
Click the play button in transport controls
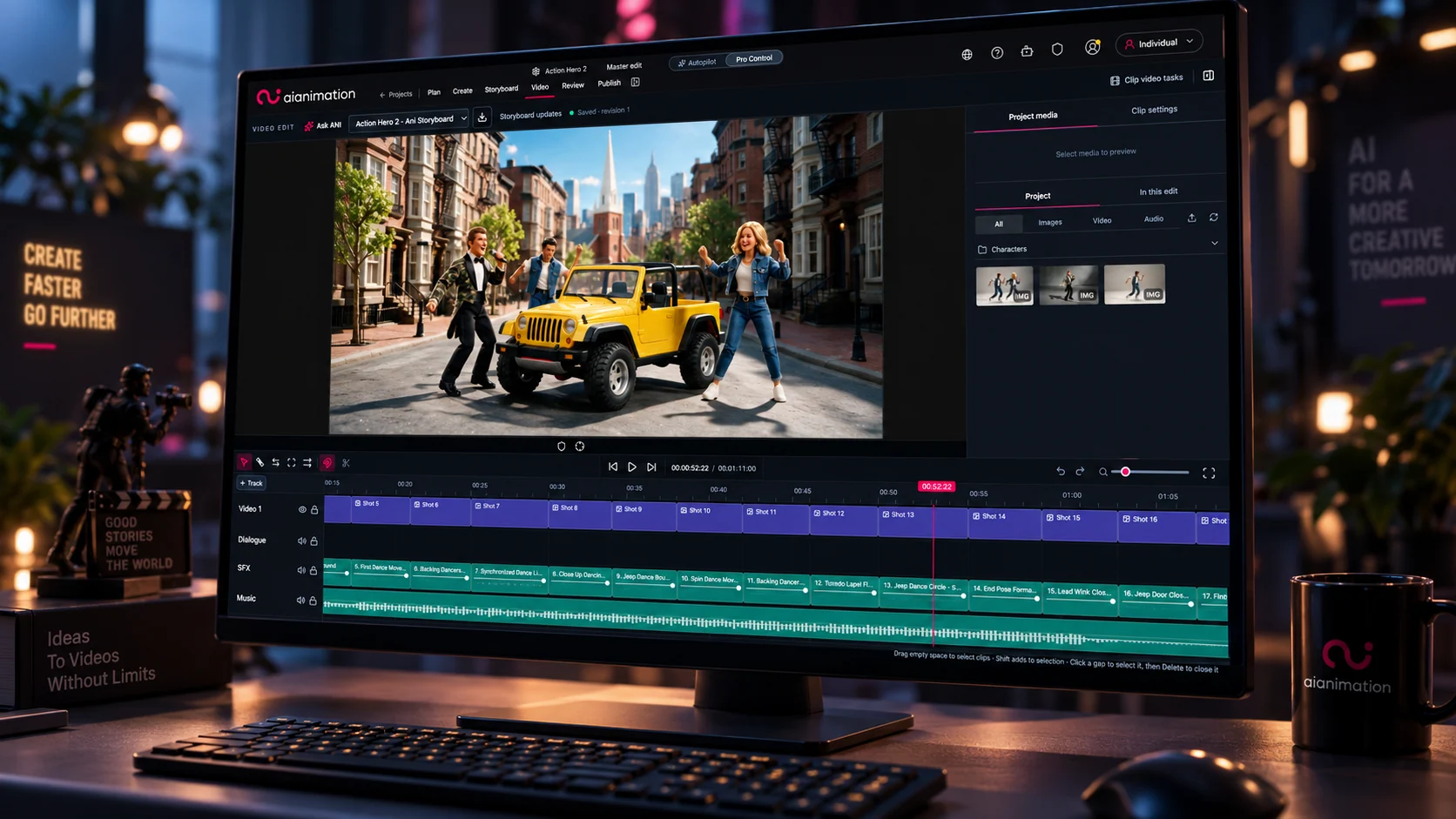point(632,467)
